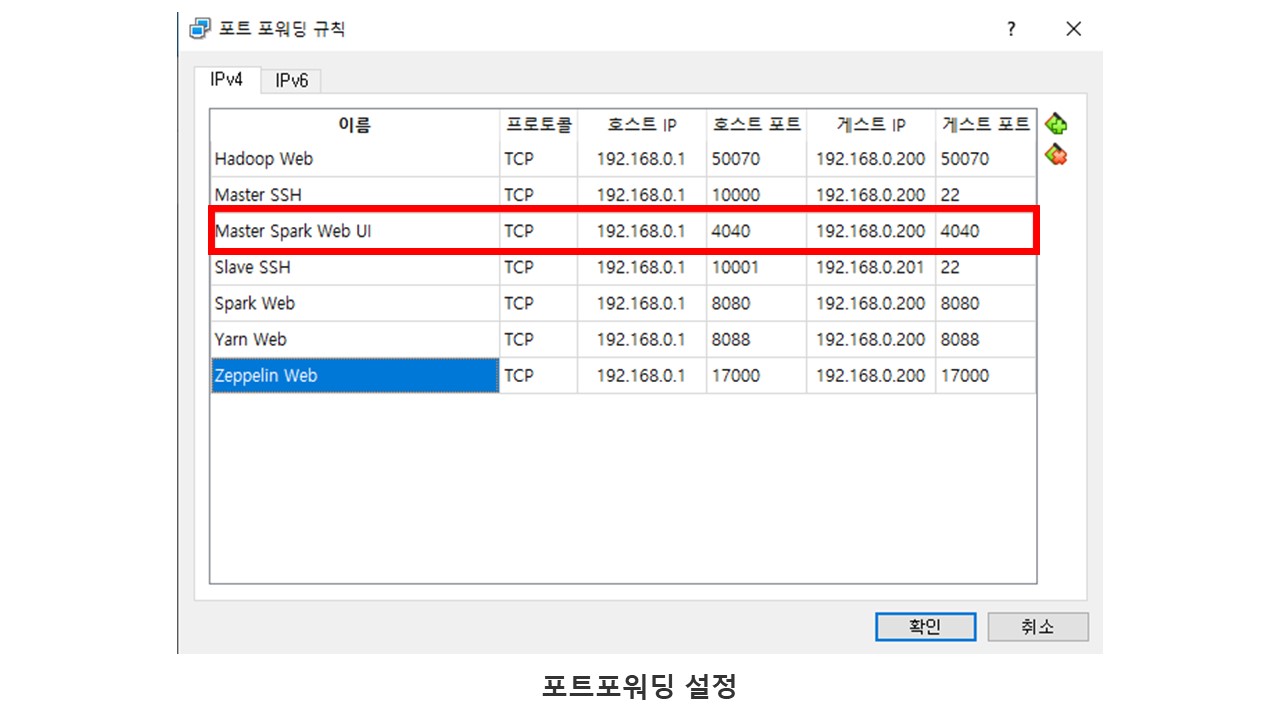Confirm with the 확인 button
The image size is (1280, 720).
tap(925, 627)
